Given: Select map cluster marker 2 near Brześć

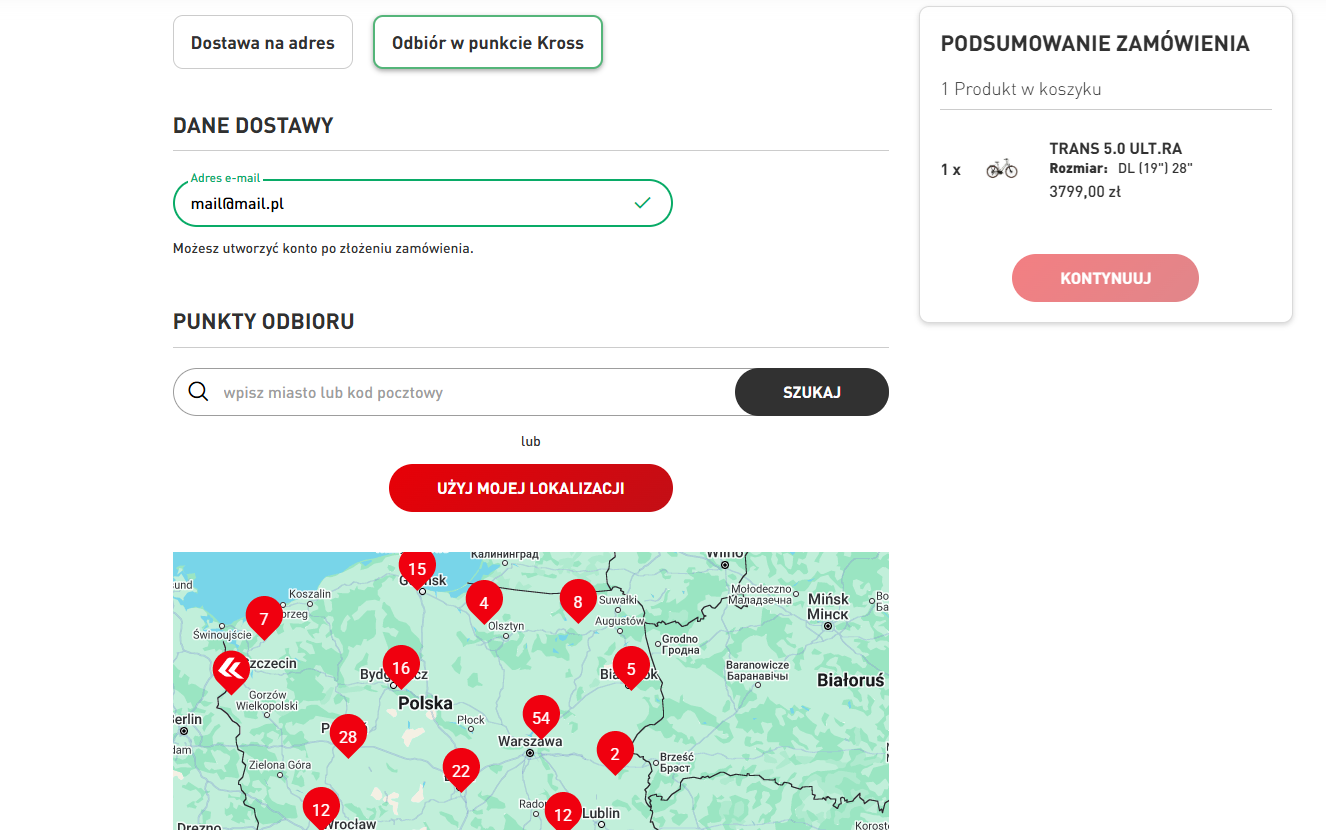Looking at the screenshot, I should (615, 753).
